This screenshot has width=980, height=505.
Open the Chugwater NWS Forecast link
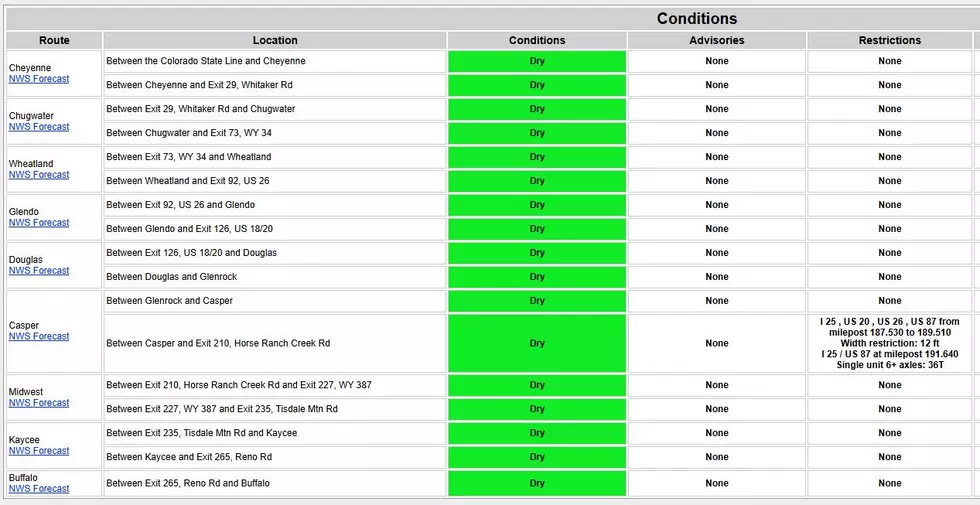[x=39, y=127]
